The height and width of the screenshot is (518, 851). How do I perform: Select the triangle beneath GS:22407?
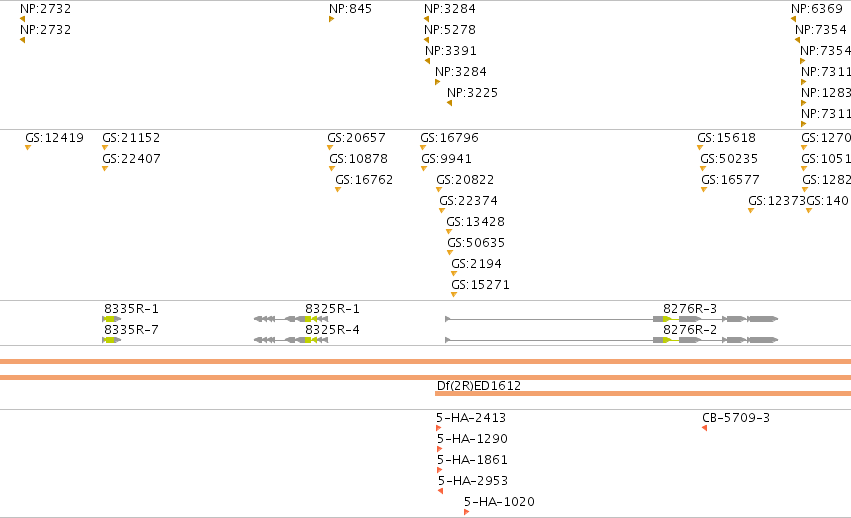(x=105, y=169)
